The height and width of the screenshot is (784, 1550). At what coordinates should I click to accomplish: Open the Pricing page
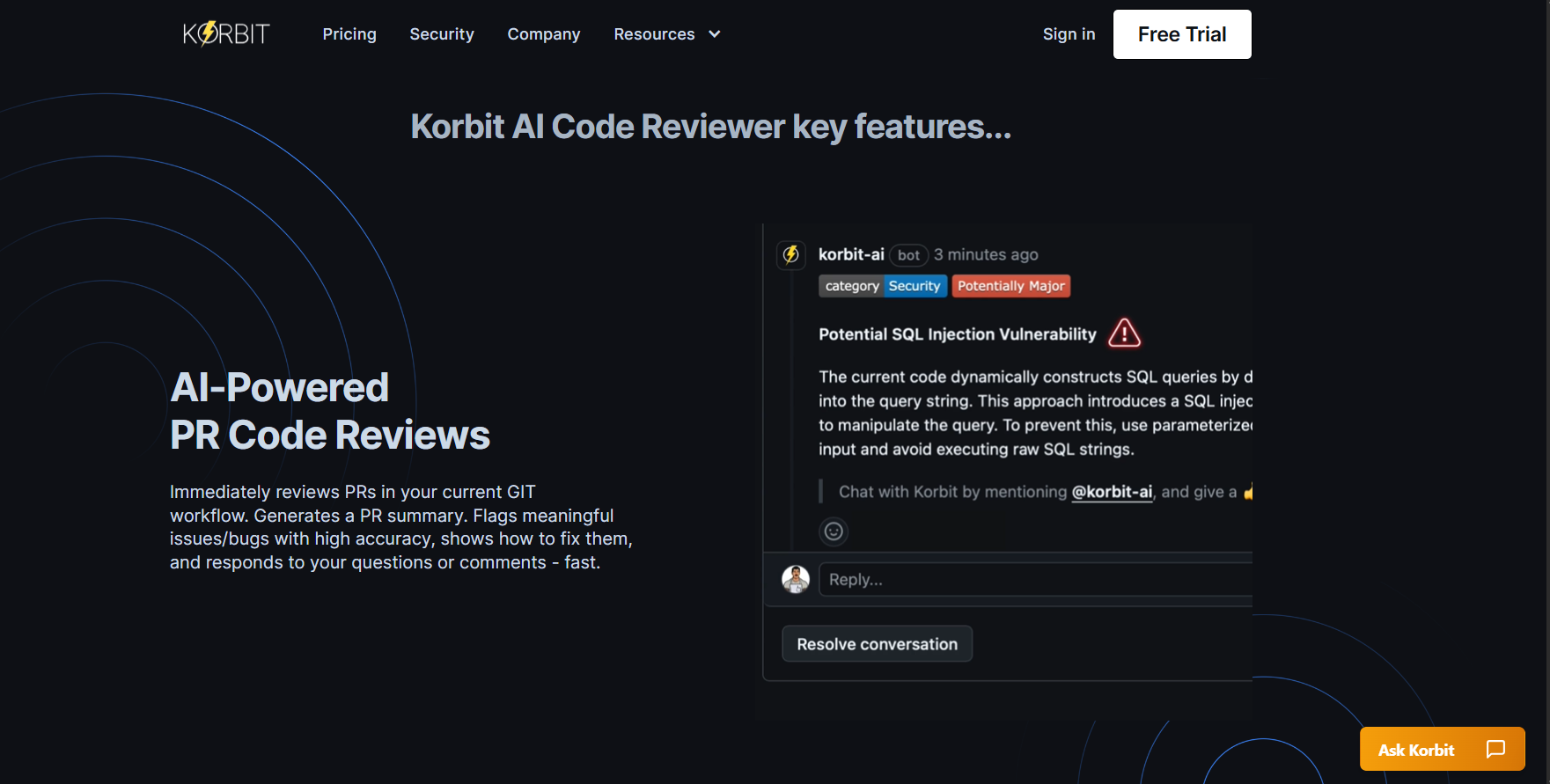coord(349,34)
